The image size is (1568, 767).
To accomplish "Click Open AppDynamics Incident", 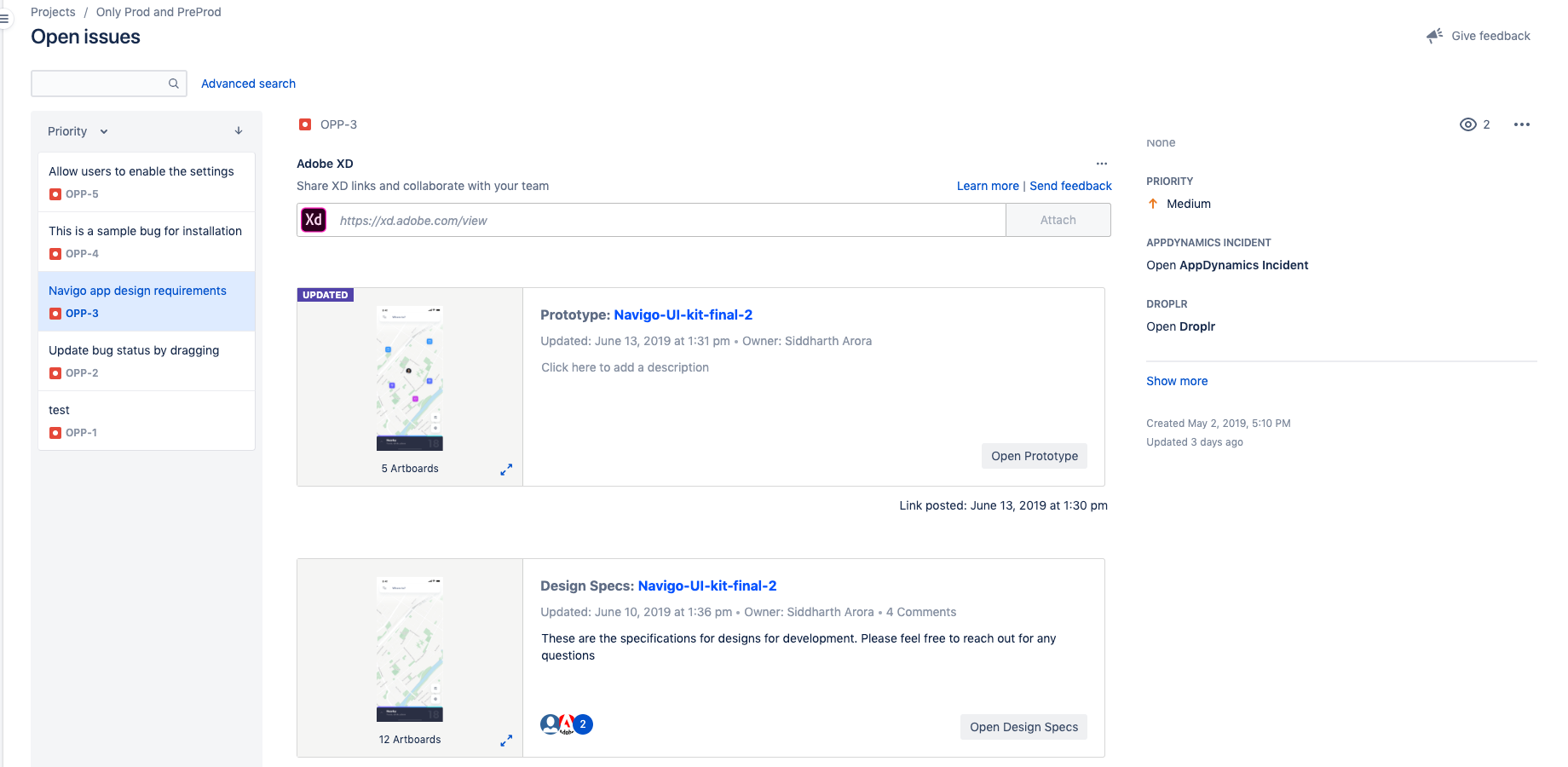I will (1227, 265).
